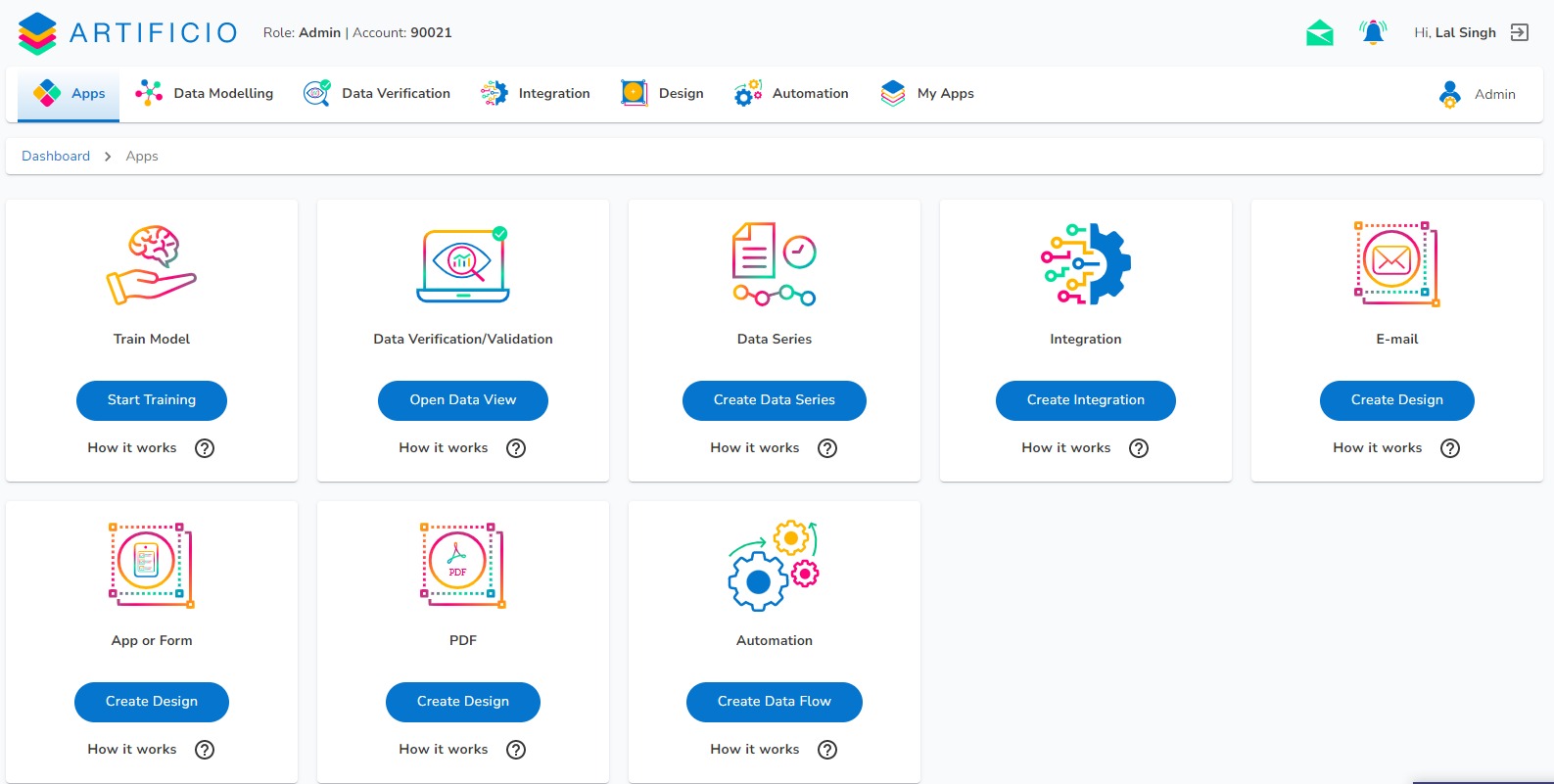This screenshot has height=784, width=1554.
Task: Click the Train Model brain icon
Action: pyautogui.click(x=152, y=264)
